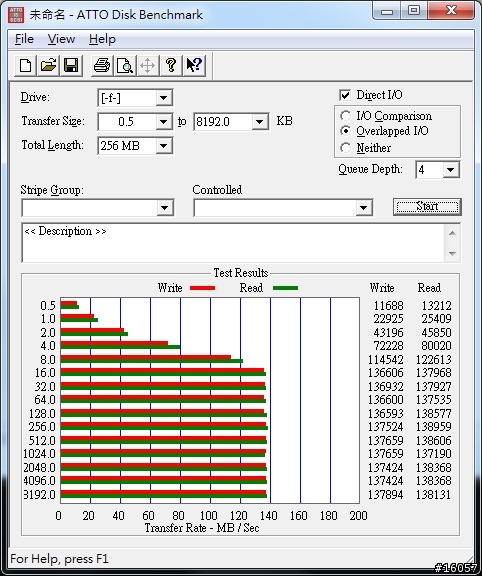Viewport: 482px width, 576px height.
Task: Click the Description scrollbar up arrow
Action: [x=452, y=233]
